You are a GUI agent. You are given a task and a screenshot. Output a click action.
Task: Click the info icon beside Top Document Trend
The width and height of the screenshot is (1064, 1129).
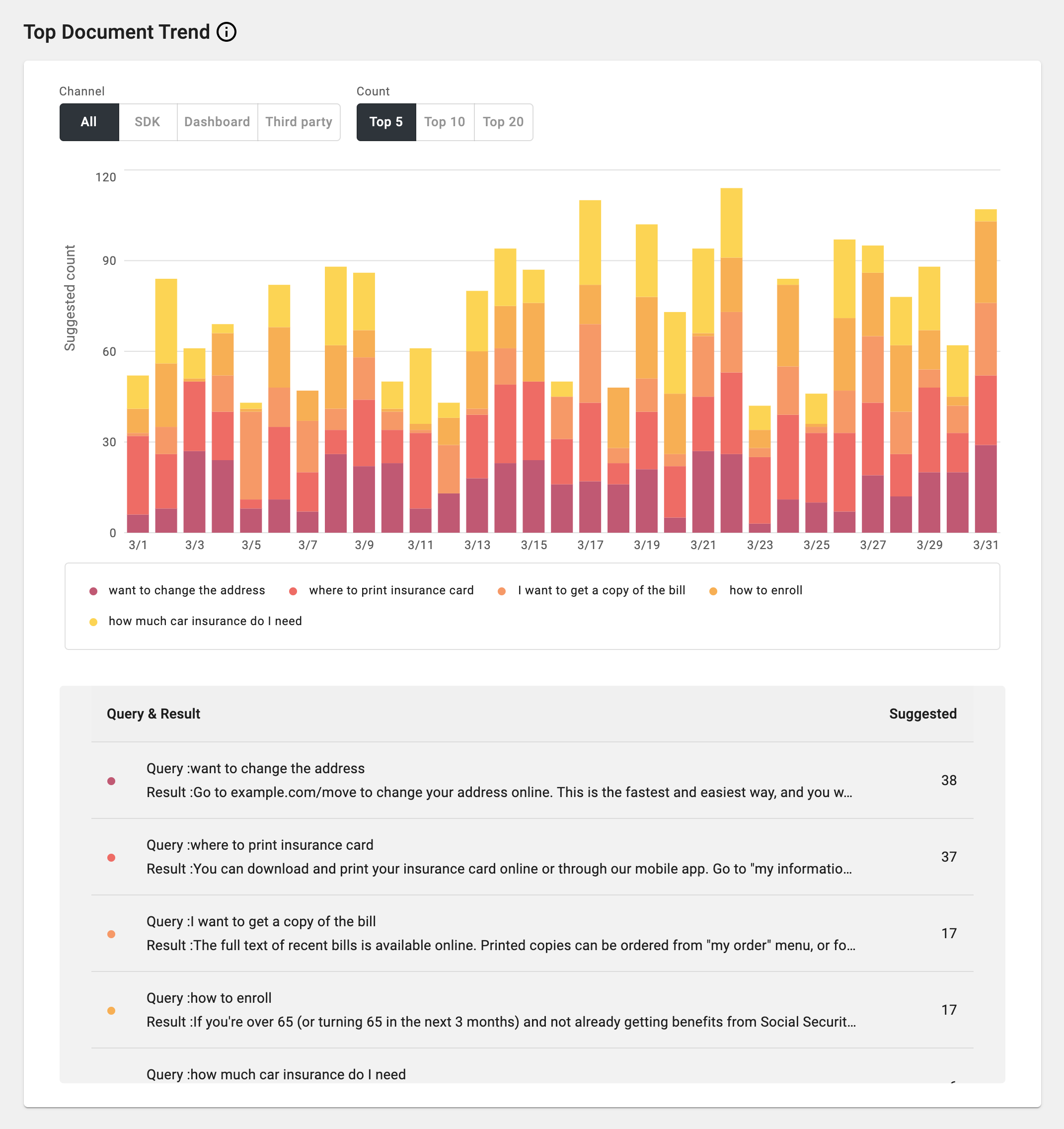coord(227,32)
